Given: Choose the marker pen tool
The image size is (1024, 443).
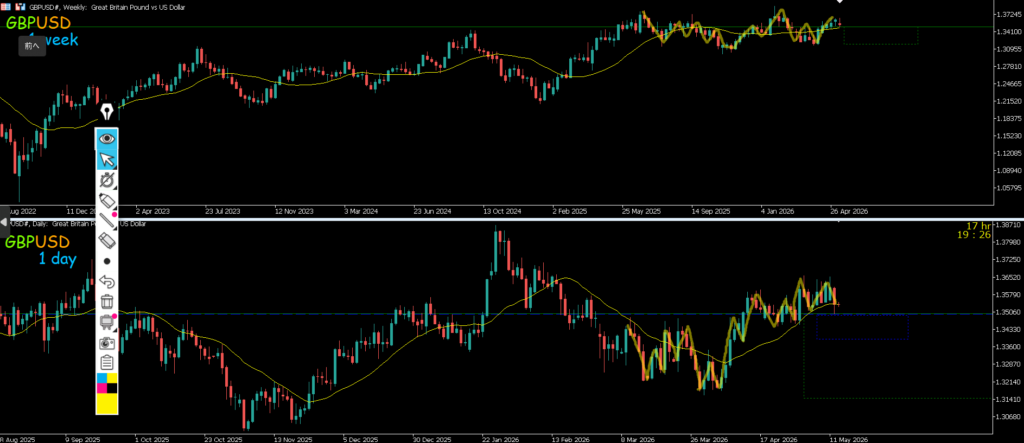Looking at the screenshot, I should (107, 200).
